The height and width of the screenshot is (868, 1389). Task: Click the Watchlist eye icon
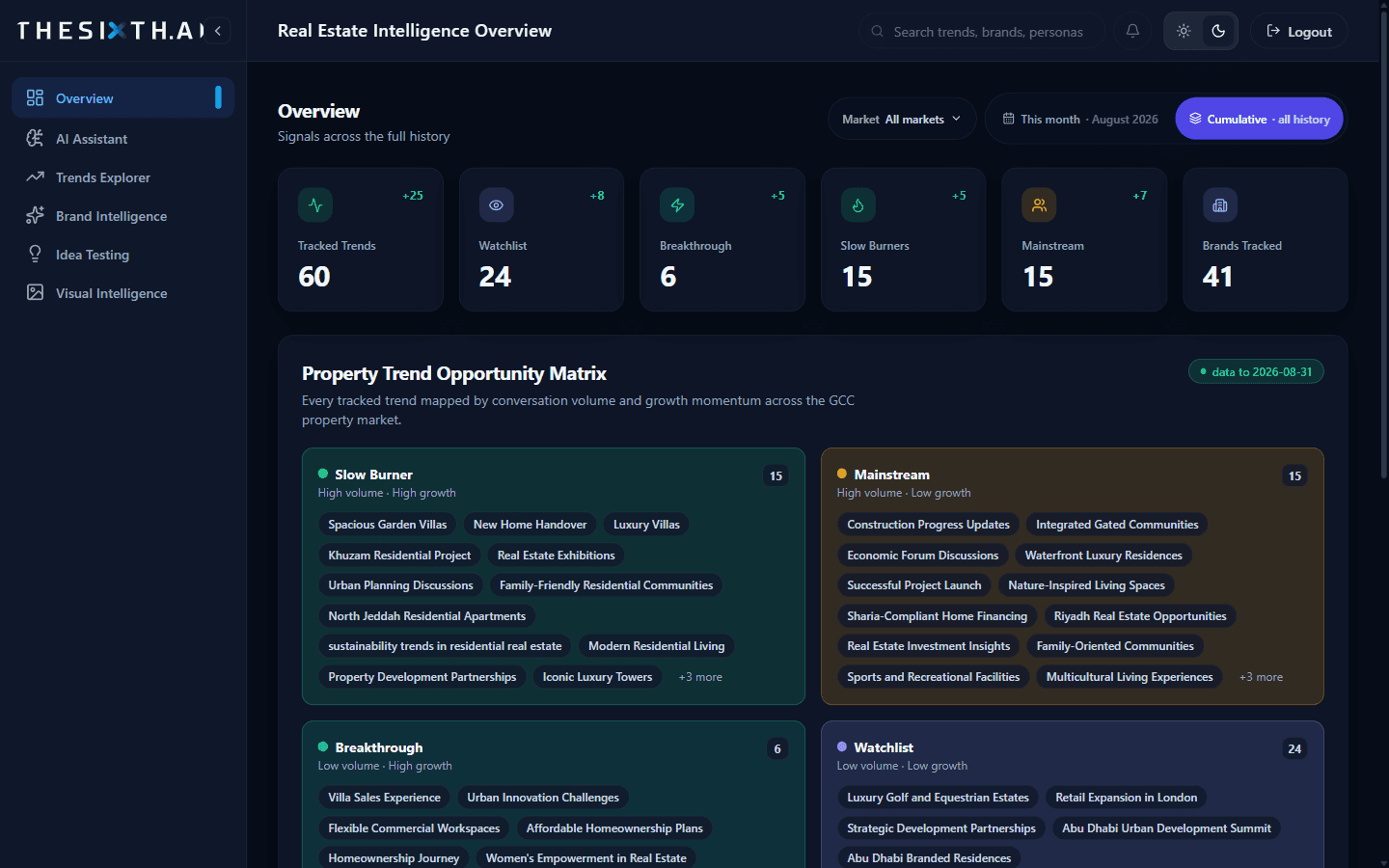[496, 204]
